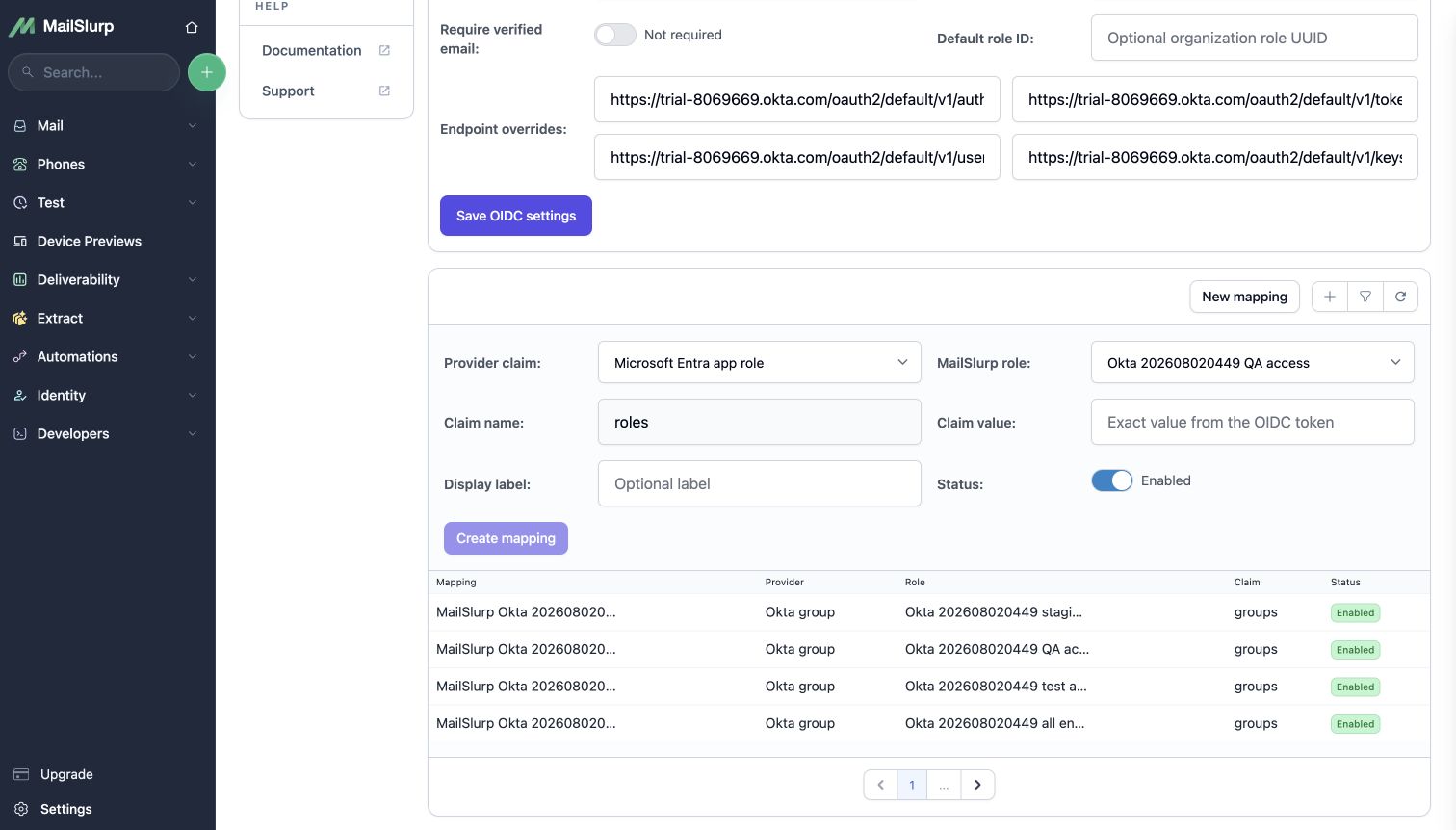
Task: Click the pagination ellipsis button
Action: pos(944,785)
